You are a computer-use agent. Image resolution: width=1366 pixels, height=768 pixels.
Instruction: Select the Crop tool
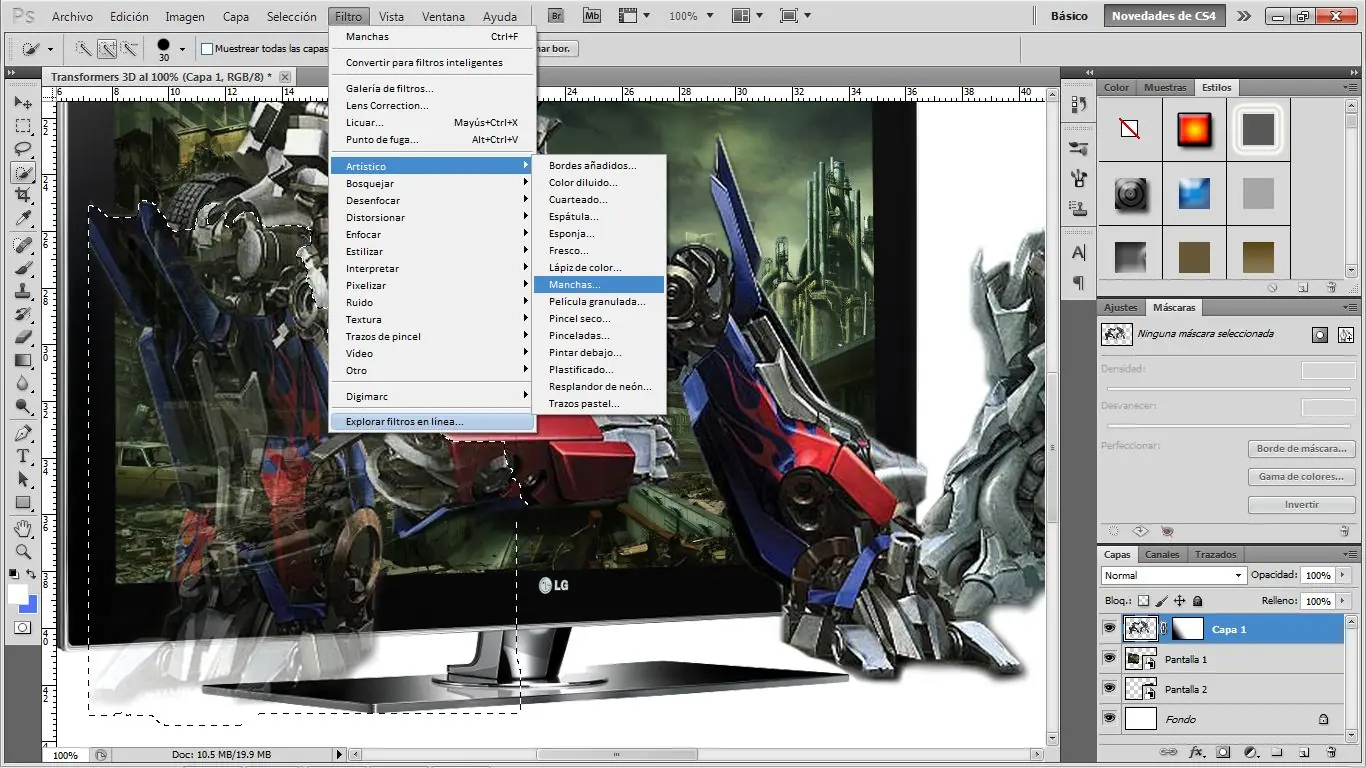(x=23, y=195)
